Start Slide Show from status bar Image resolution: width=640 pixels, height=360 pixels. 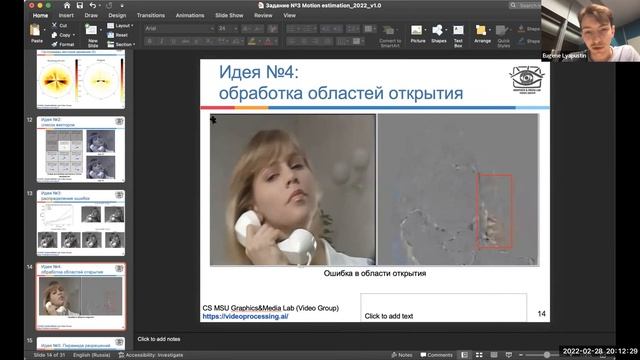coord(509,355)
